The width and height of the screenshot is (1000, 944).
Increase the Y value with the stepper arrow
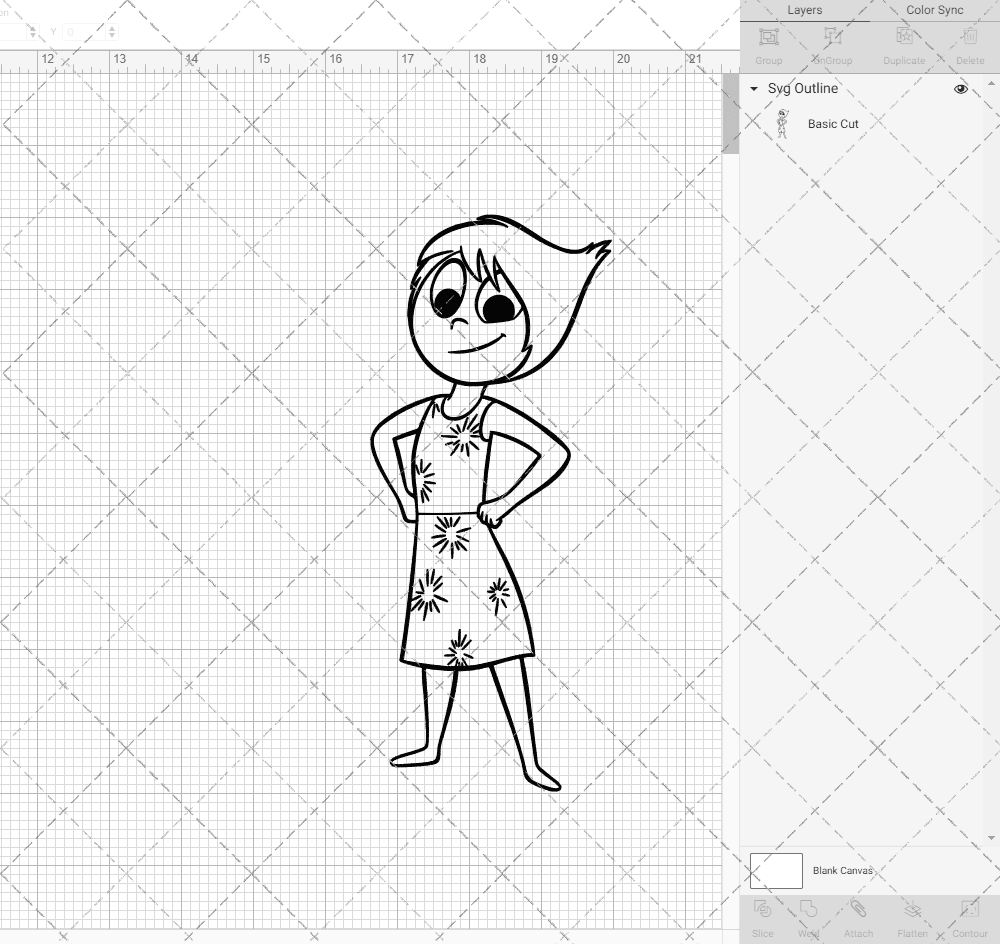111,27
